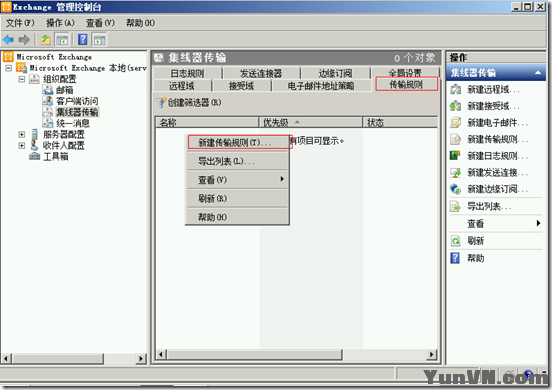Open the 文件(F) menu
This screenshot has height=390, width=552.
point(20,23)
